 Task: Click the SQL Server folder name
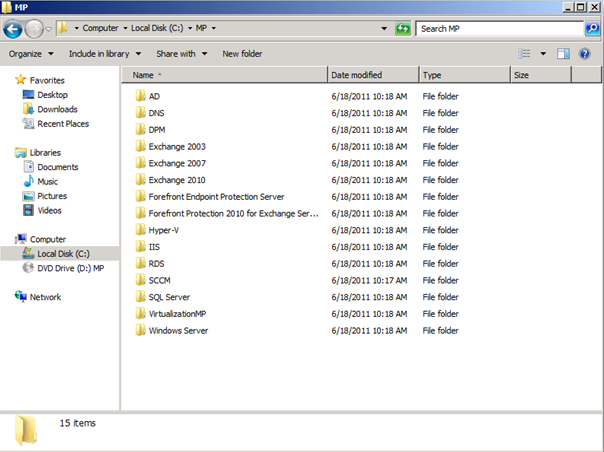[169, 297]
